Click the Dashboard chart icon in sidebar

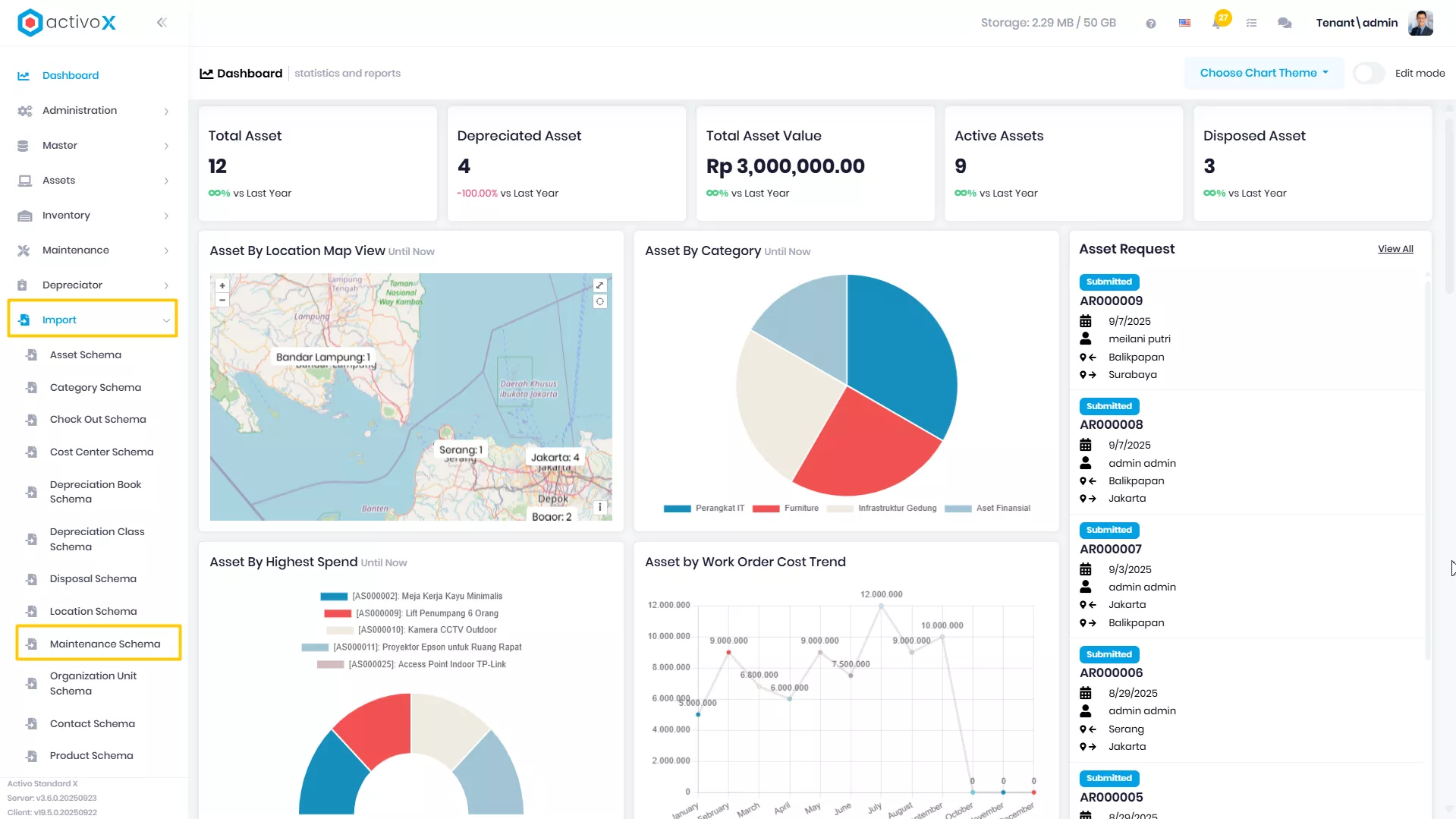pos(24,76)
